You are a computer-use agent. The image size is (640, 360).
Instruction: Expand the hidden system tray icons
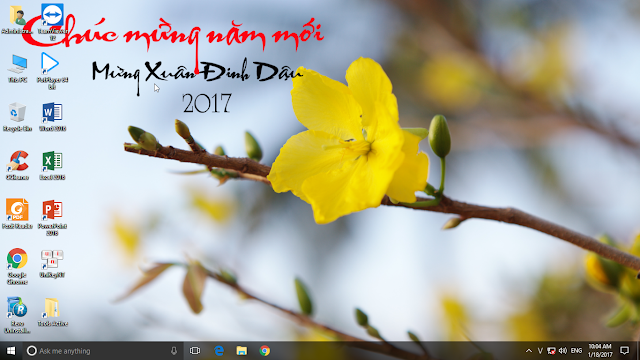pos(529,351)
